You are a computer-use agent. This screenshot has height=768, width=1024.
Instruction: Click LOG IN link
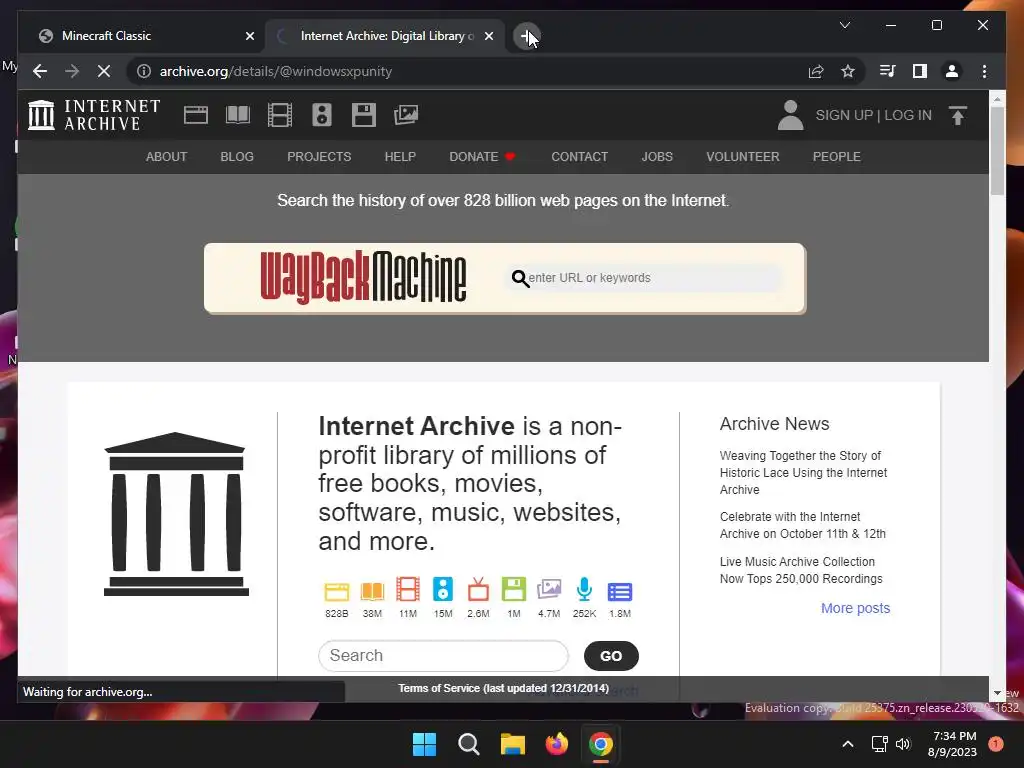[x=908, y=115]
